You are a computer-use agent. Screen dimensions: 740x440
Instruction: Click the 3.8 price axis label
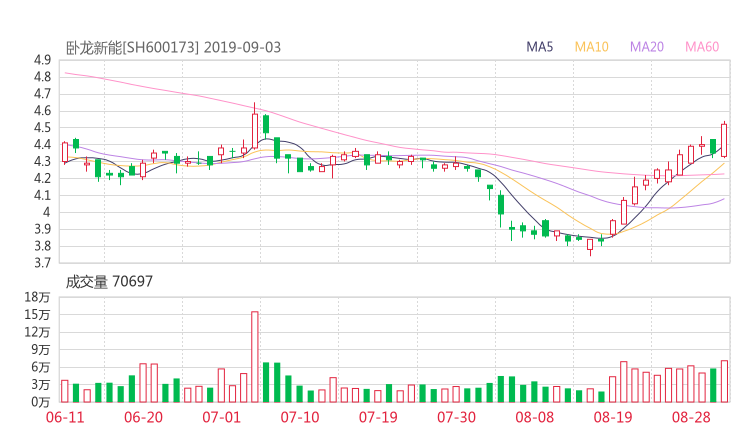point(42,246)
